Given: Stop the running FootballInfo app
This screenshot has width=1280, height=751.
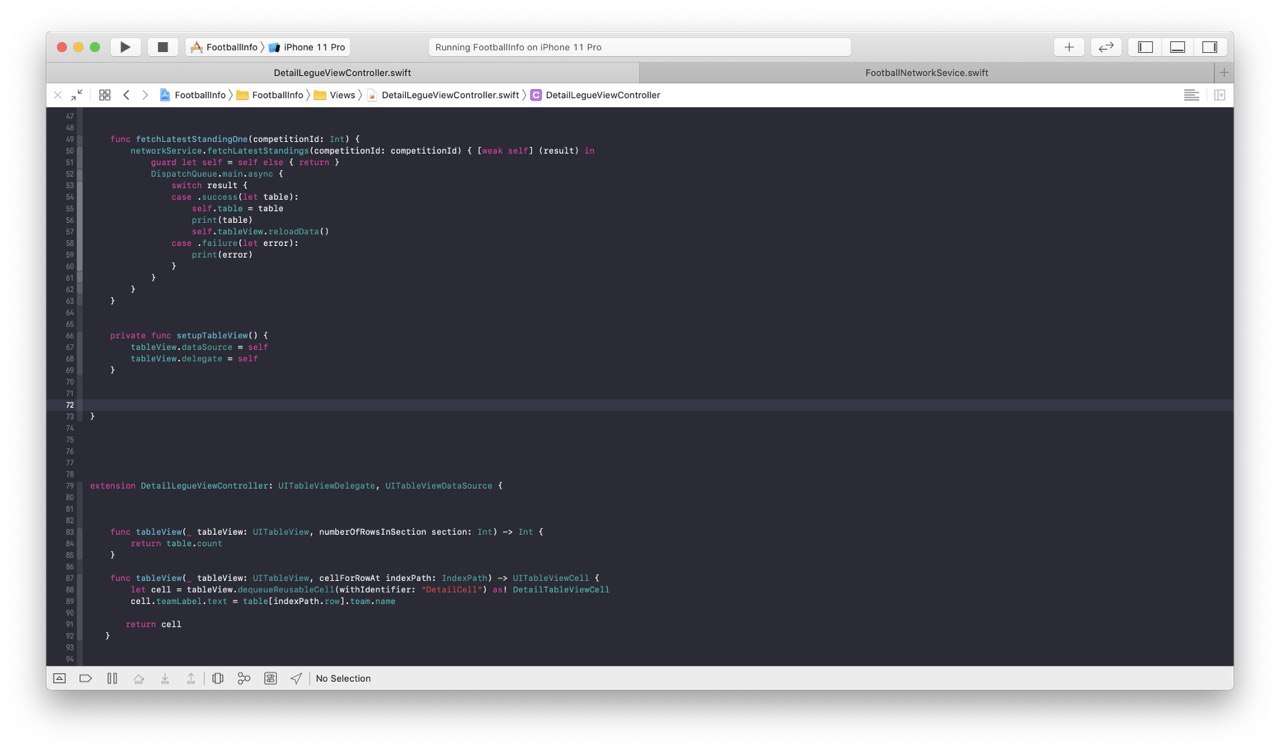Looking at the screenshot, I should [162, 47].
